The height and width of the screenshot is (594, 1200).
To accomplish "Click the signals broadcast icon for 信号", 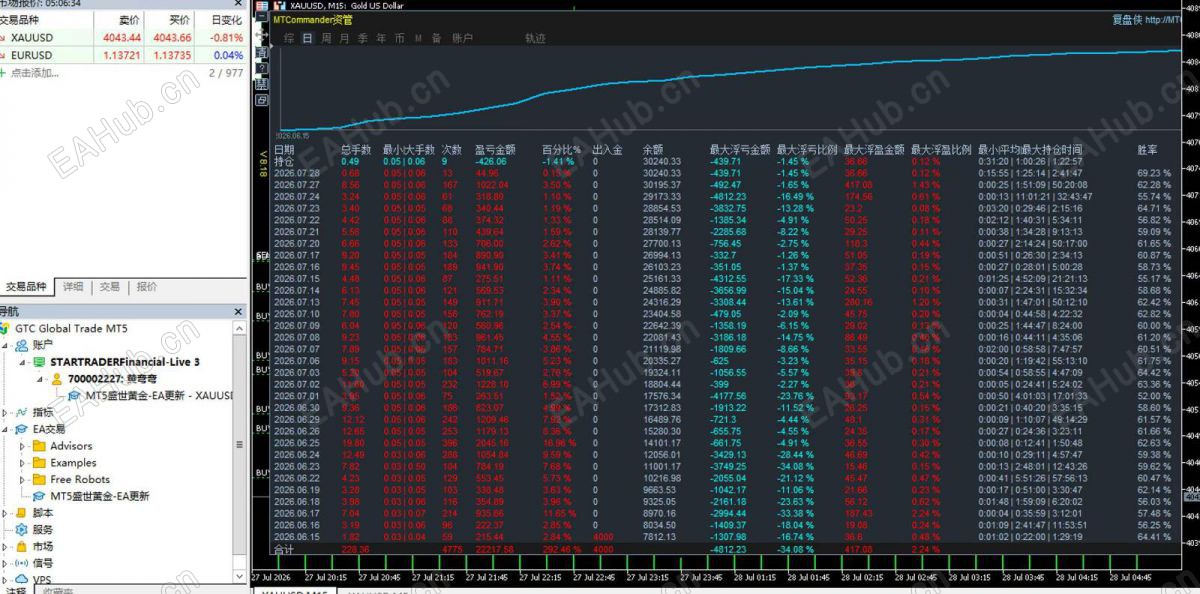I will click(20, 563).
